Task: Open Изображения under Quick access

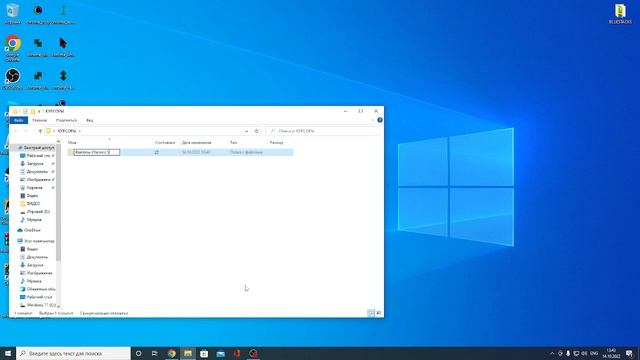Action: coord(38,180)
